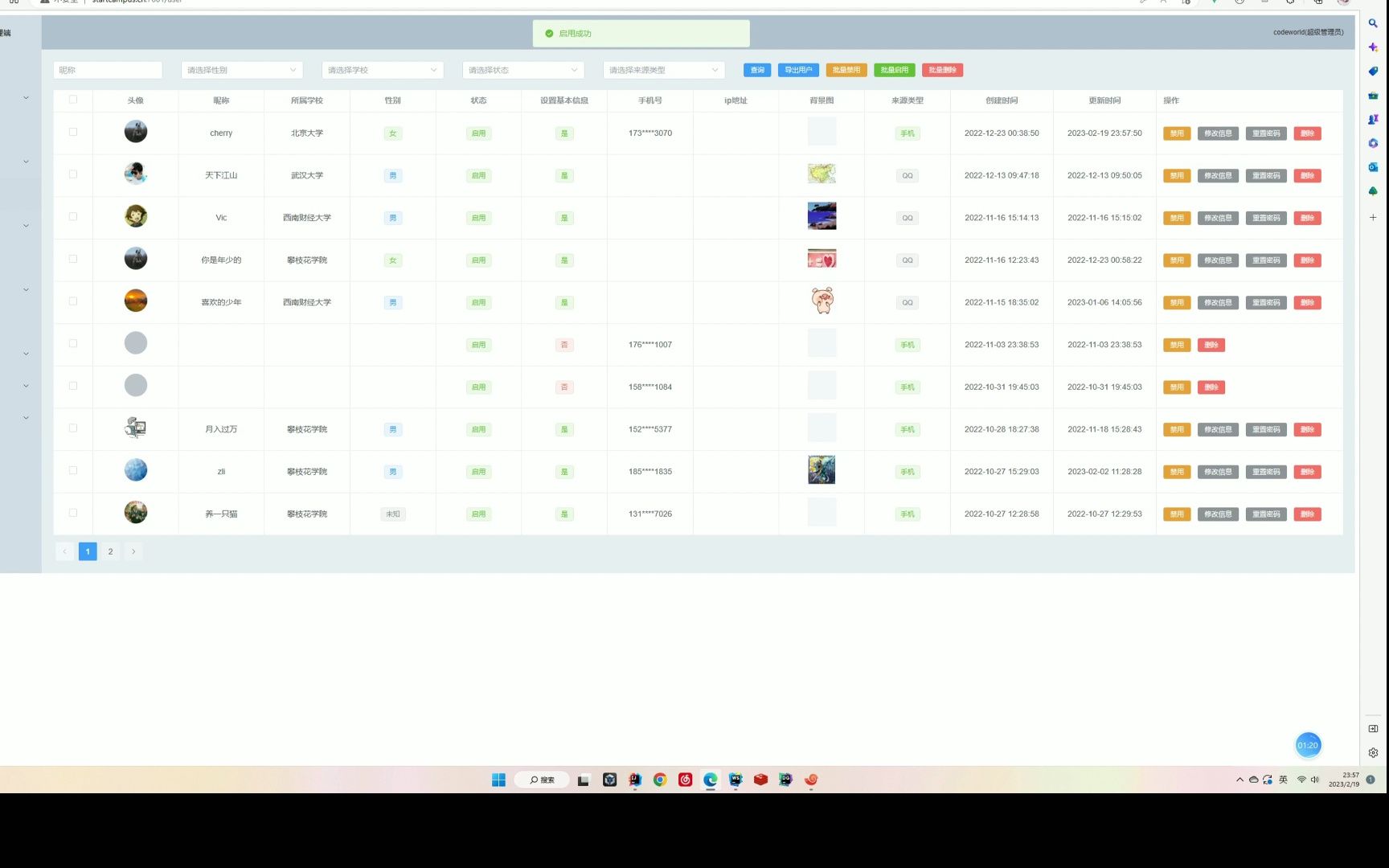Select page 1 in pagination
The height and width of the screenshot is (868, 1389).
[x=88, y=551]
